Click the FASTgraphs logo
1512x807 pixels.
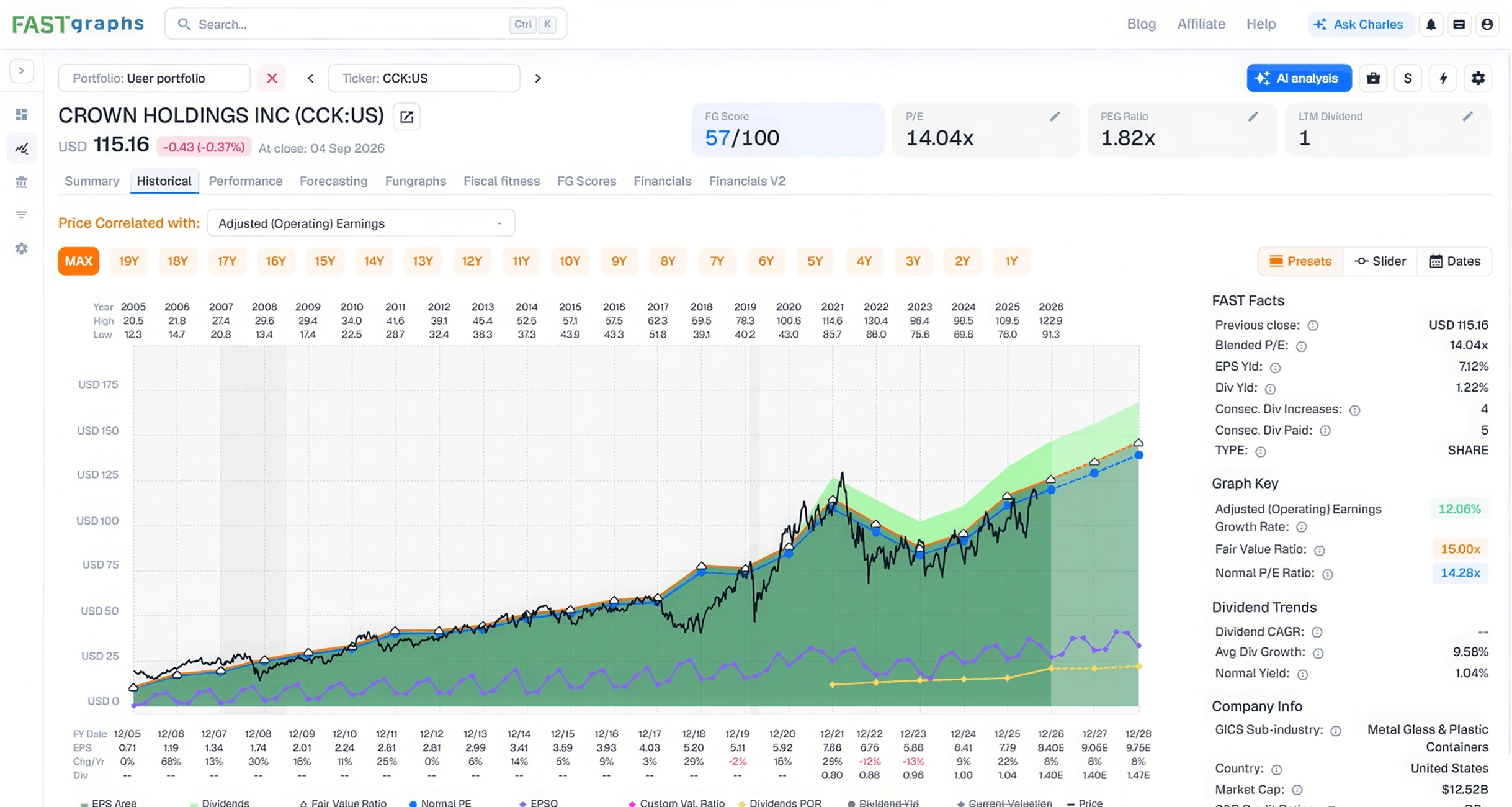78,24
